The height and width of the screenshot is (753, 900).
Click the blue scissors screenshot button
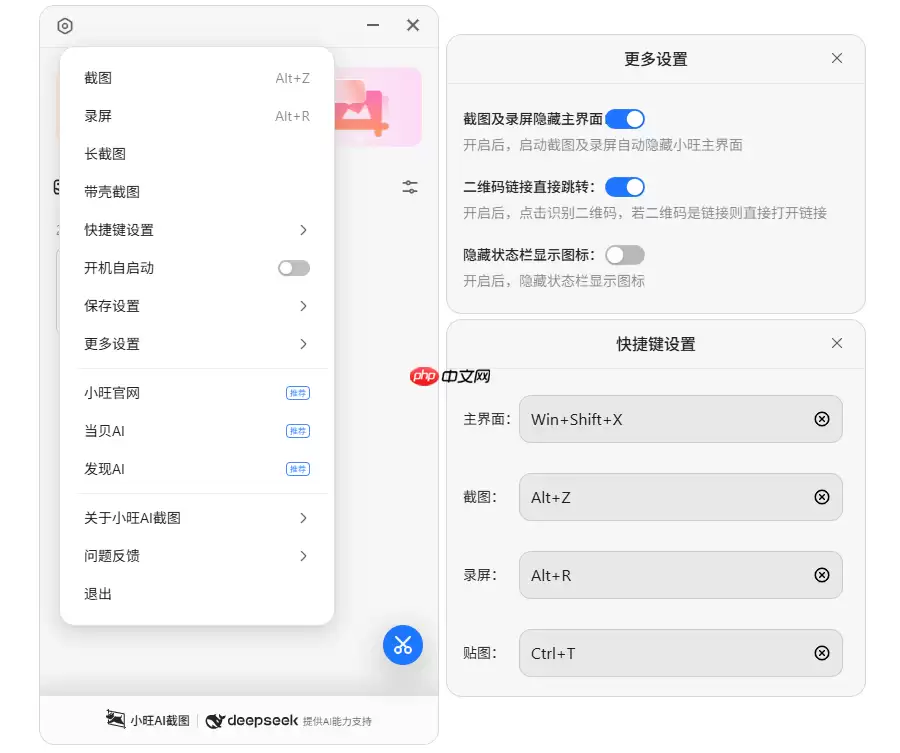[403, 645]
